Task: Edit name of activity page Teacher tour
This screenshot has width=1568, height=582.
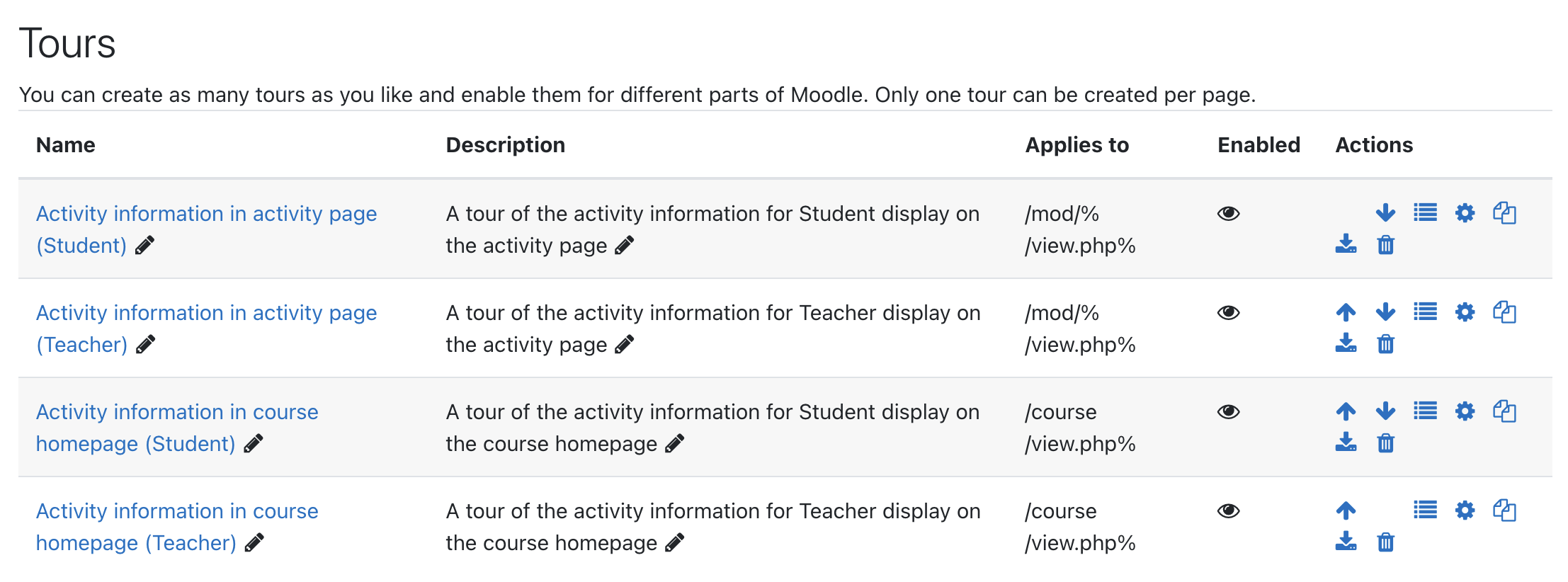Action: coord(145,345)
